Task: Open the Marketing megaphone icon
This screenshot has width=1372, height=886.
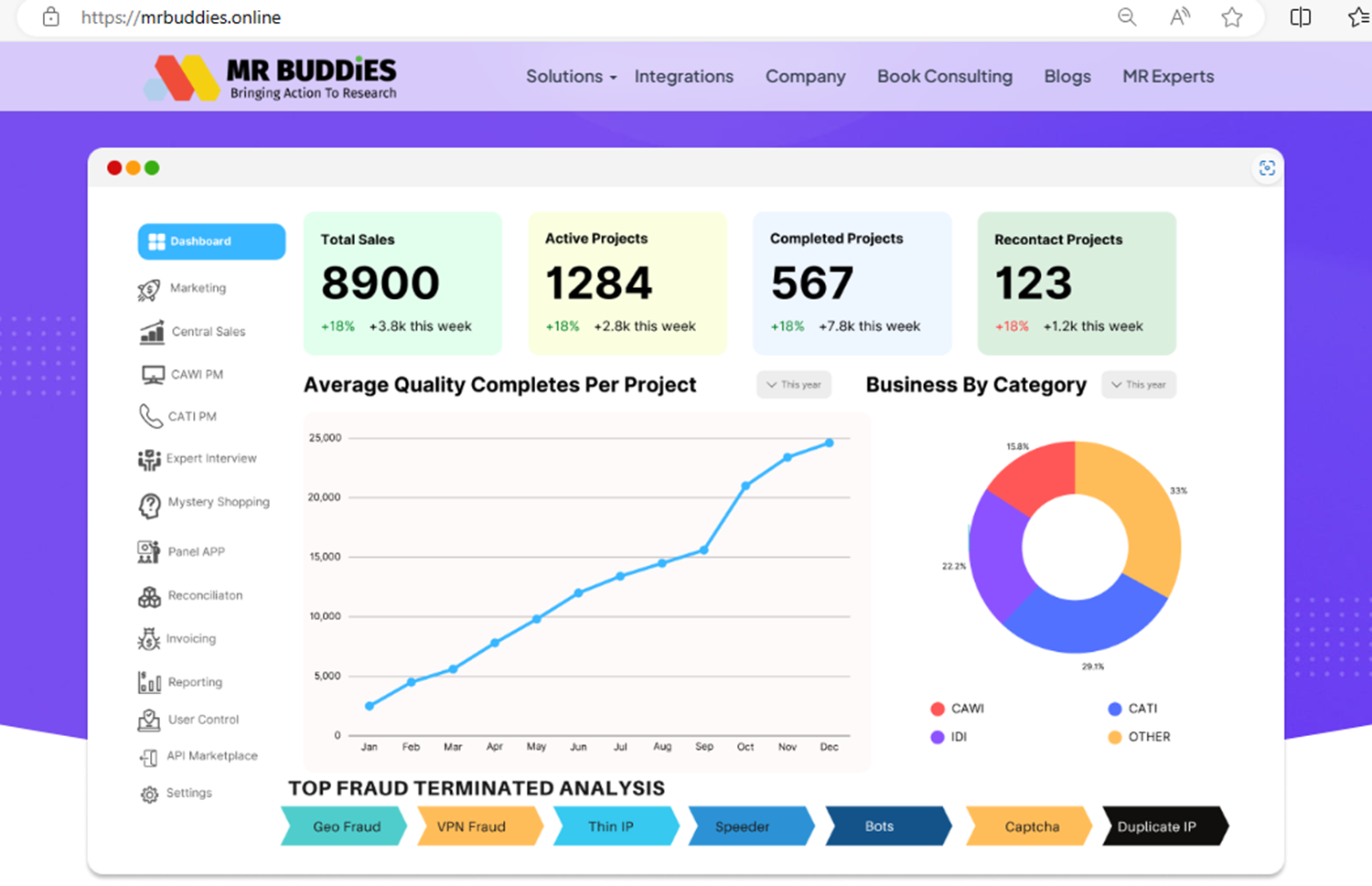Action: [149, 290]
